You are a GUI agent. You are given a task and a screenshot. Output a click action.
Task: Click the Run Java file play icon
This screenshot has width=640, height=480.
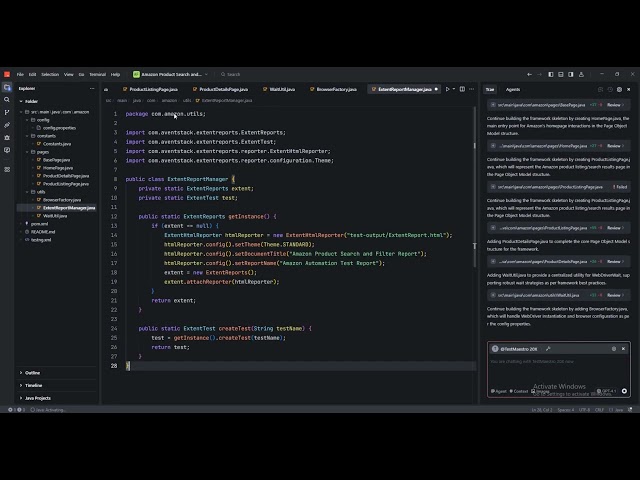pos(447,89)
